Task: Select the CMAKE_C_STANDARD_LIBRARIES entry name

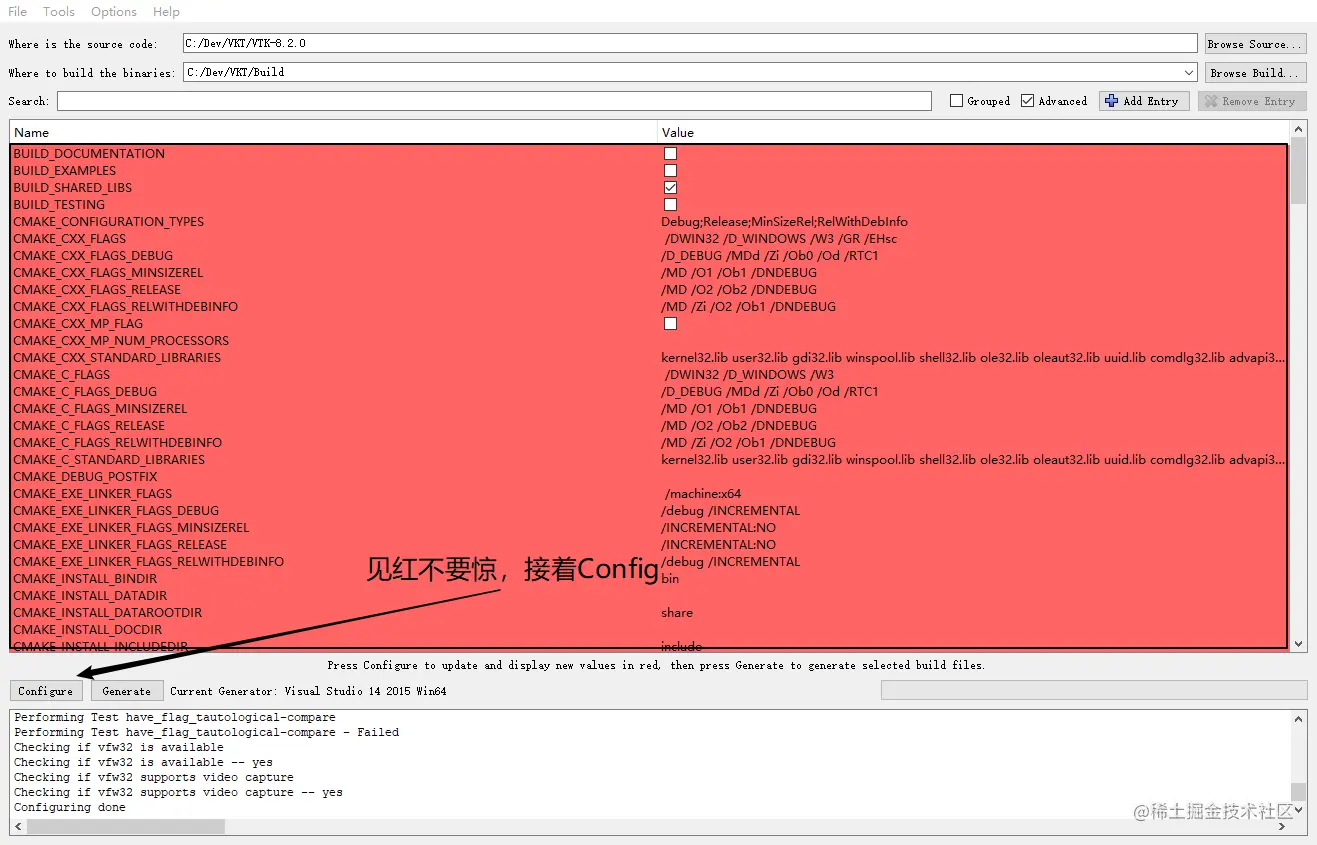Action: [109, 459]
